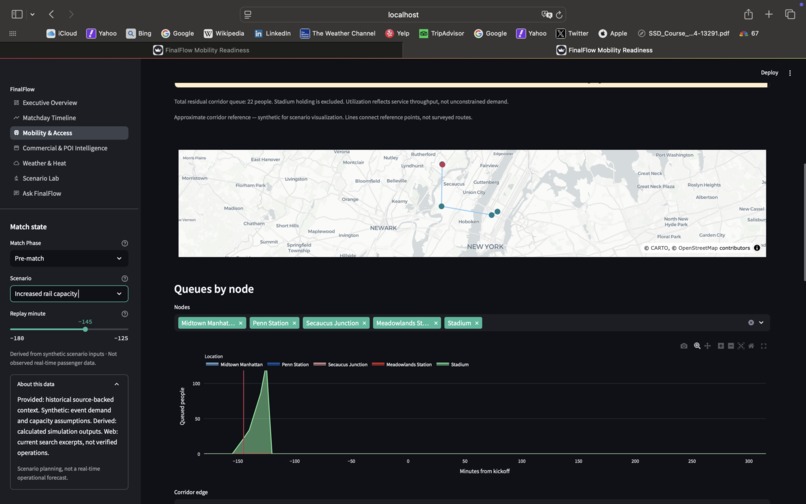The width and height of the screenshot is (806, 504).
Task: Click the Replay minute slider handle
Action: point(85,329)
